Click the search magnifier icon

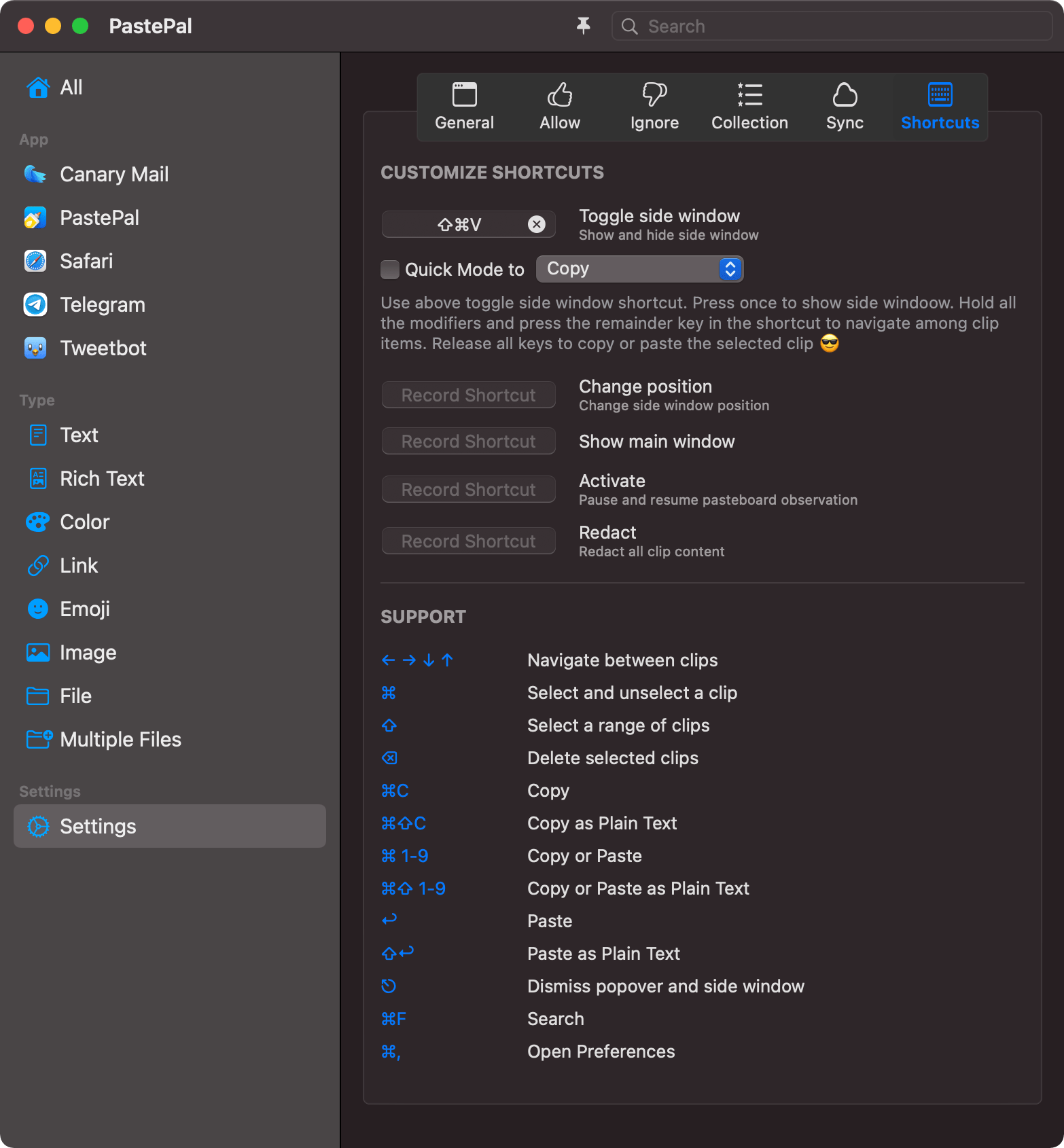click(x=630, y=26)
